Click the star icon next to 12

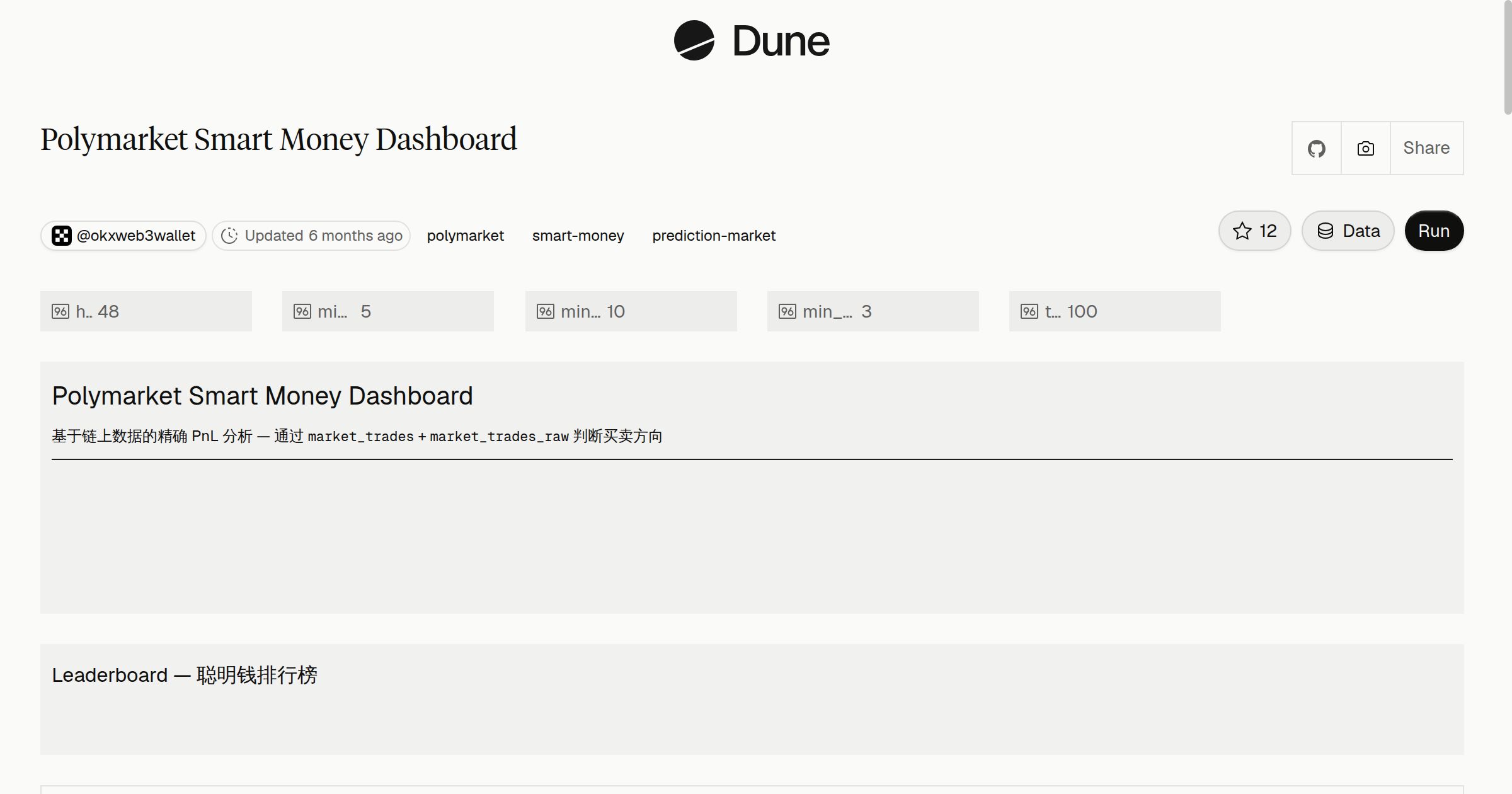(x=1242, y=231)
